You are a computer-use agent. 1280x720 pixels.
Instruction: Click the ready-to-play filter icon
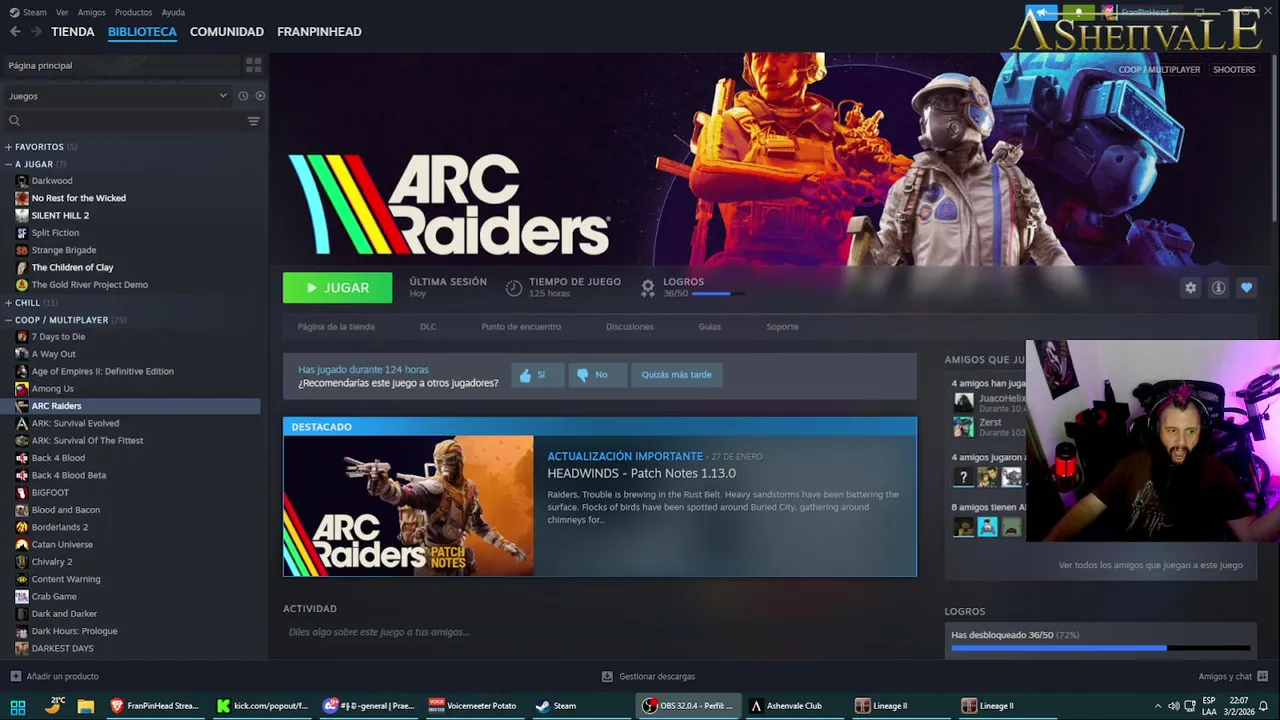[x=260, y=96]
